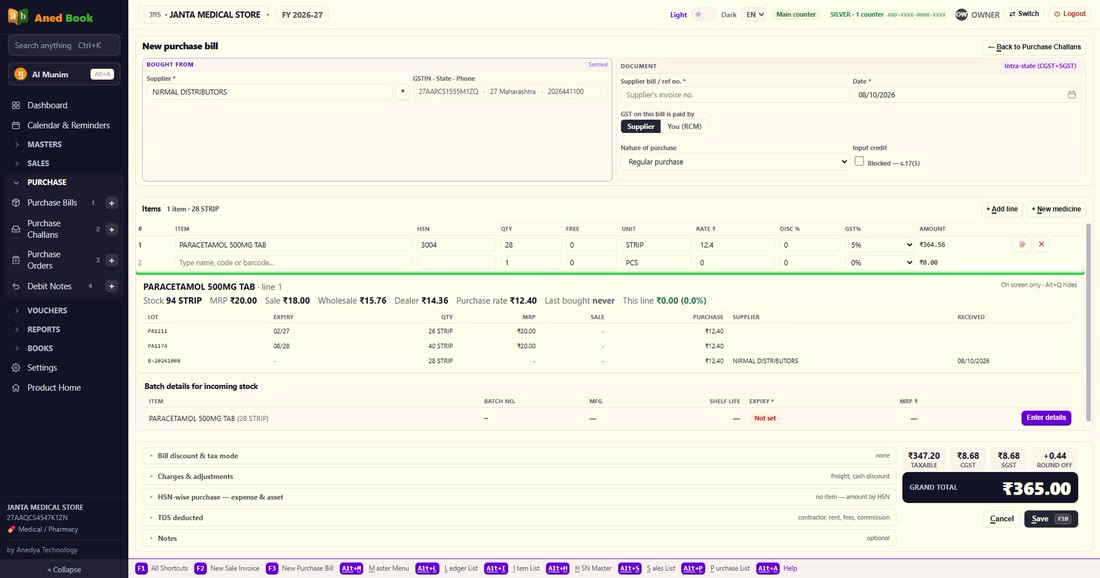
Task: Focus the Search anything box
Action: [64, 46]
